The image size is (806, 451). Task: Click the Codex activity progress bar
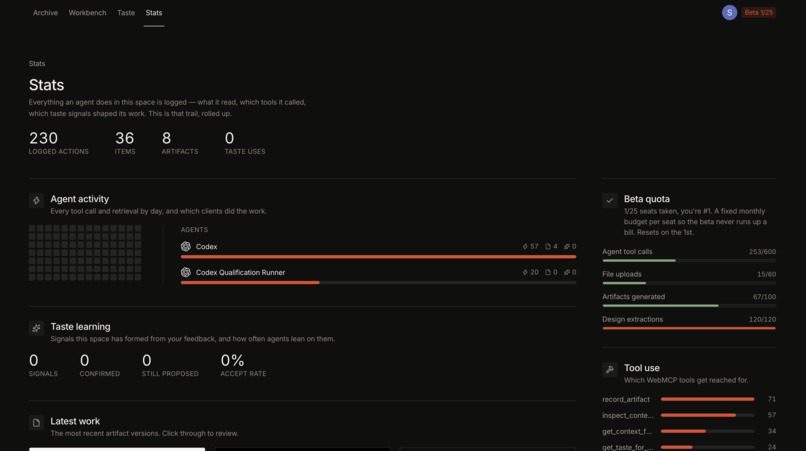coord(378,257)
